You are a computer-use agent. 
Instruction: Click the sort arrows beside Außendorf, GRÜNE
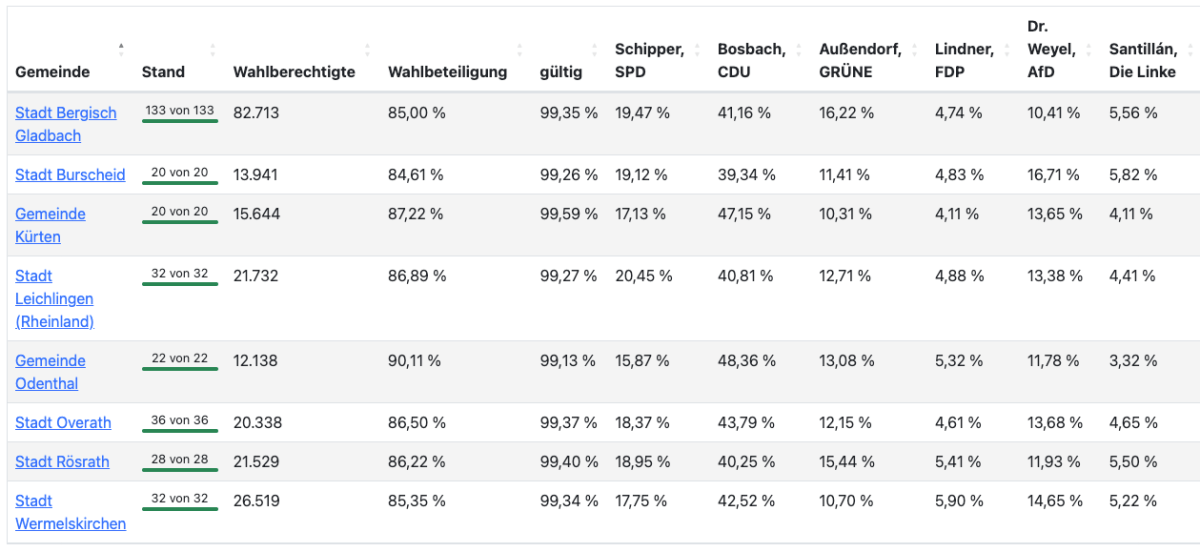pos(914,49)
